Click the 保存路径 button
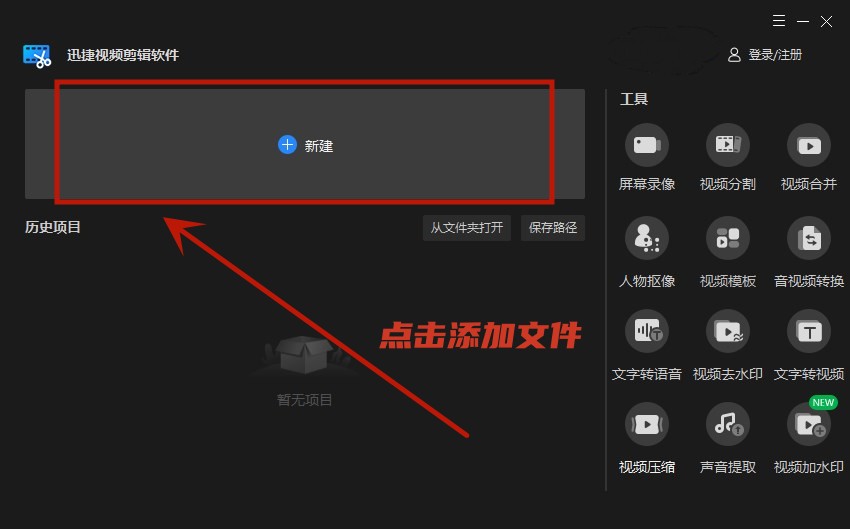 (553, 228)
